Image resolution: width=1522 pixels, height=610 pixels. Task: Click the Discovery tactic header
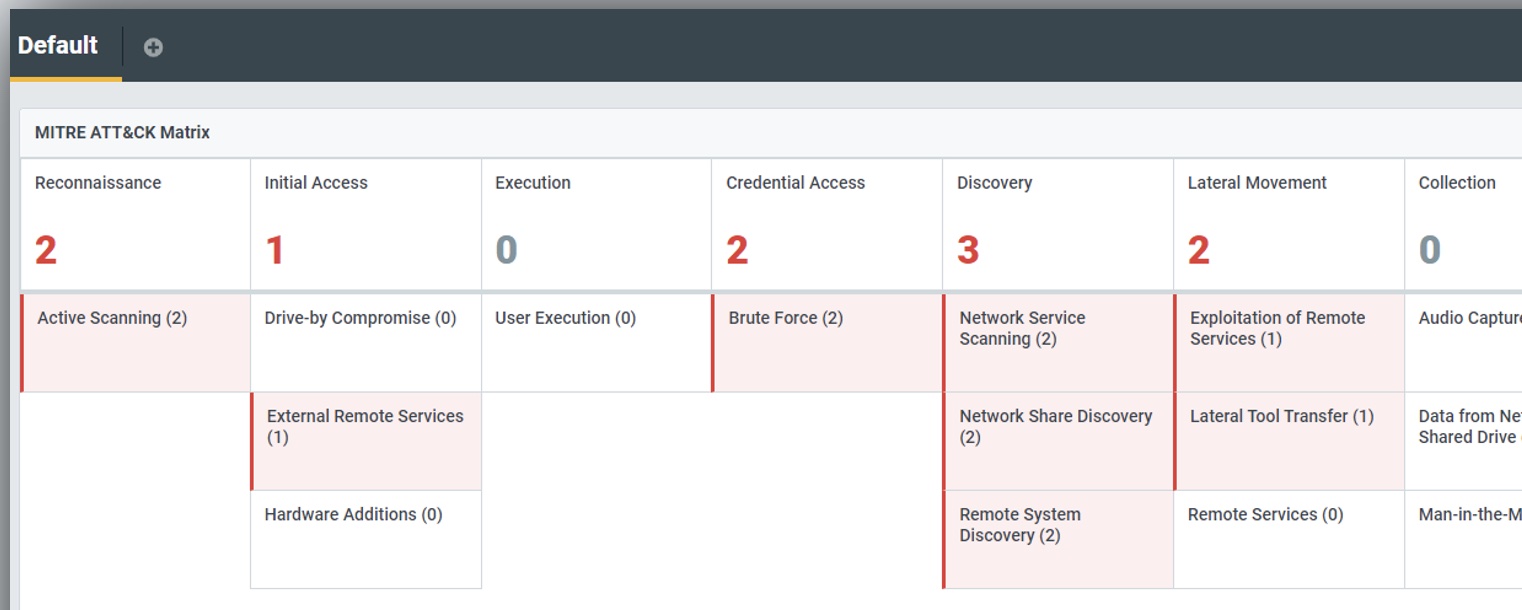(x=1057, y=224)
